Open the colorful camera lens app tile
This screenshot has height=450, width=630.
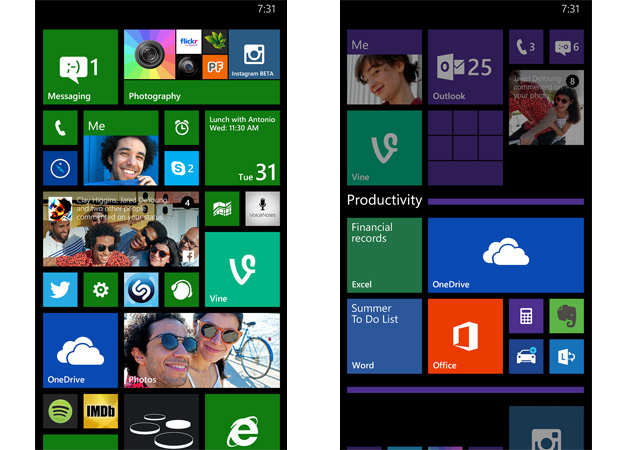(149, 54)
